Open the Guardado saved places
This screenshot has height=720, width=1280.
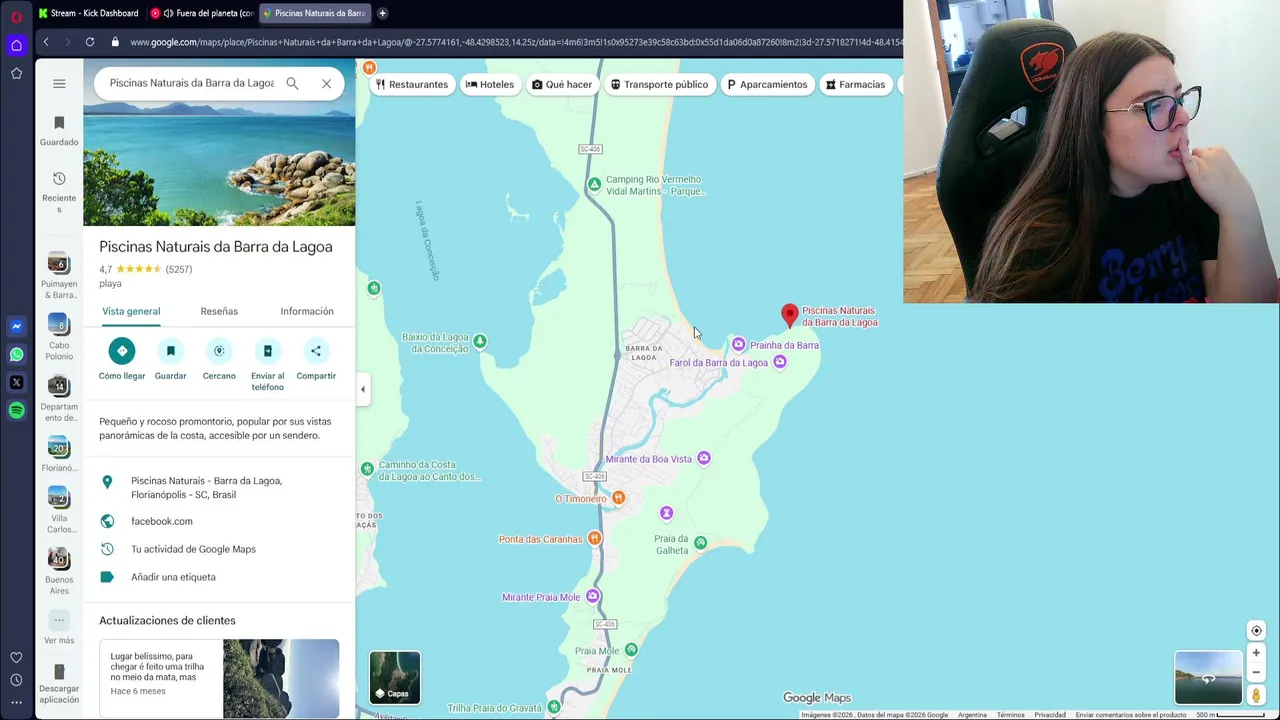[x=59, y=131]
